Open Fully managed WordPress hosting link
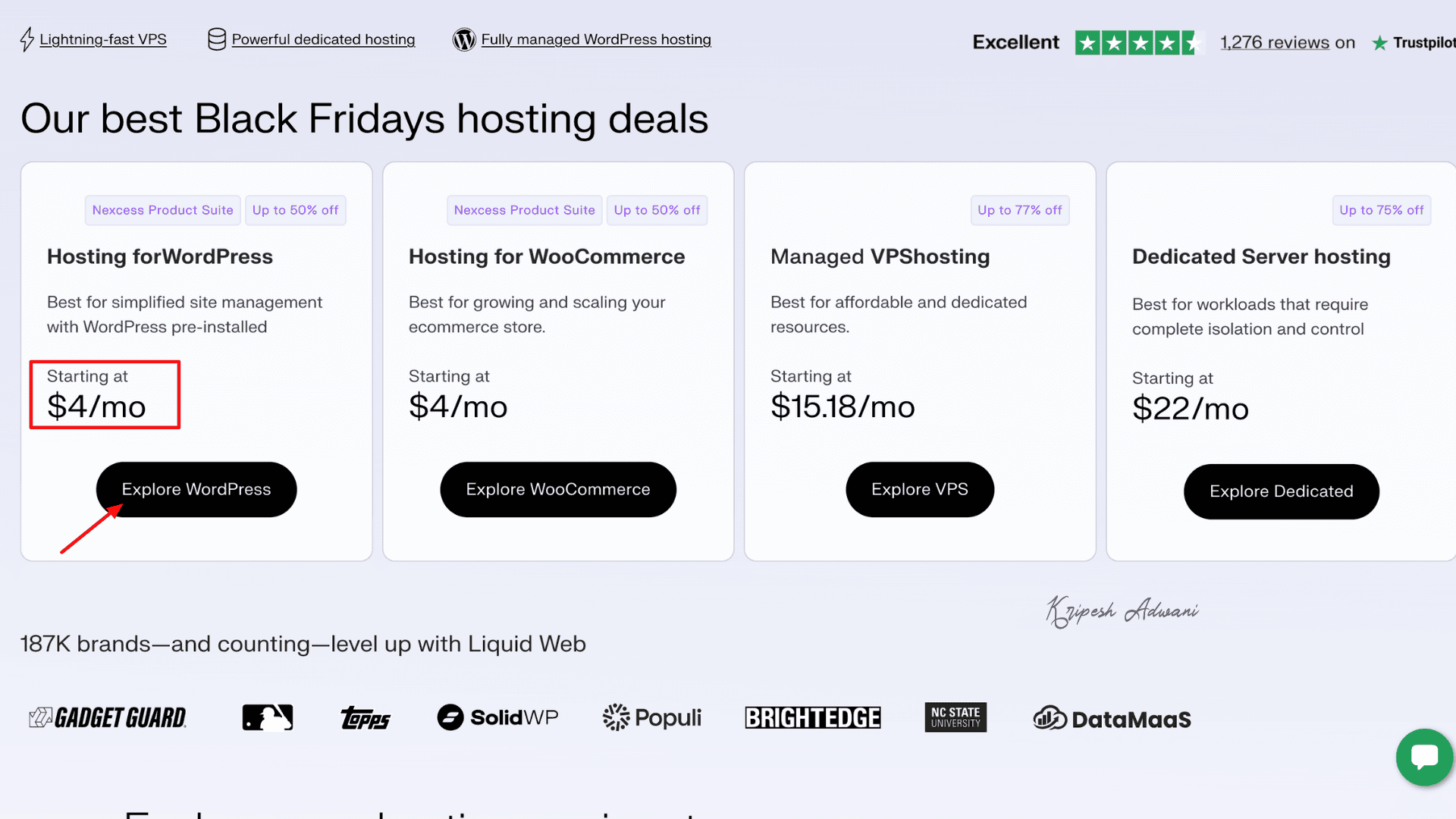The height and width of the screenshot is (819, 1456). tap(596, 39)
